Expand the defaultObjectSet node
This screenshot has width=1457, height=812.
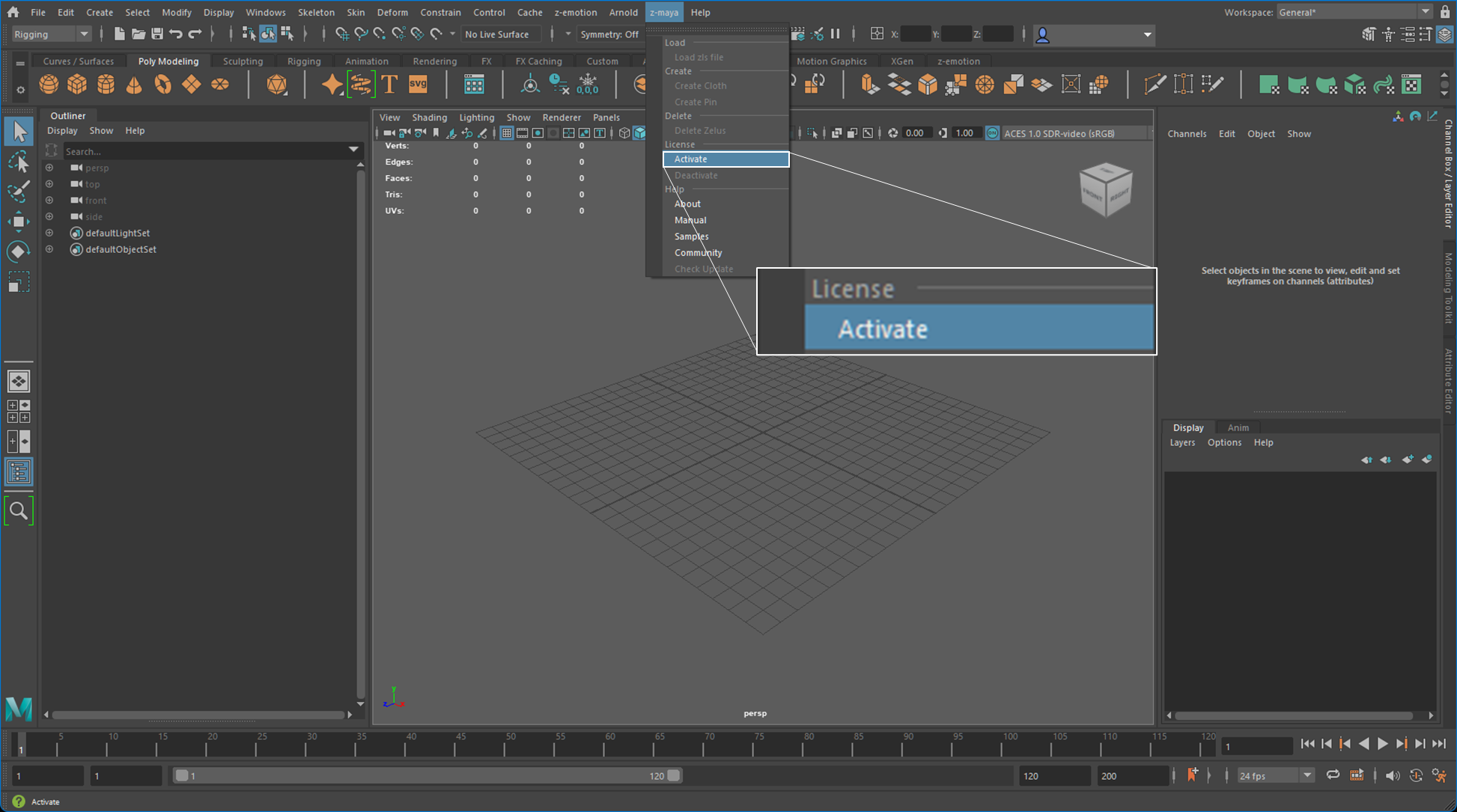pyautogui.click(x=49, y=249)
